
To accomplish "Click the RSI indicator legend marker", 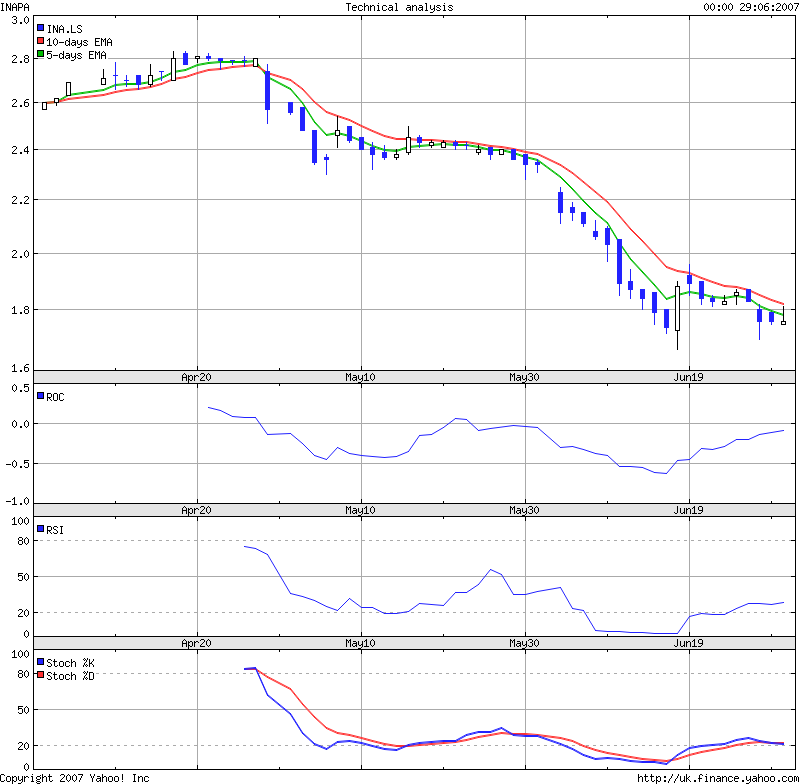I will coord(41,528).
